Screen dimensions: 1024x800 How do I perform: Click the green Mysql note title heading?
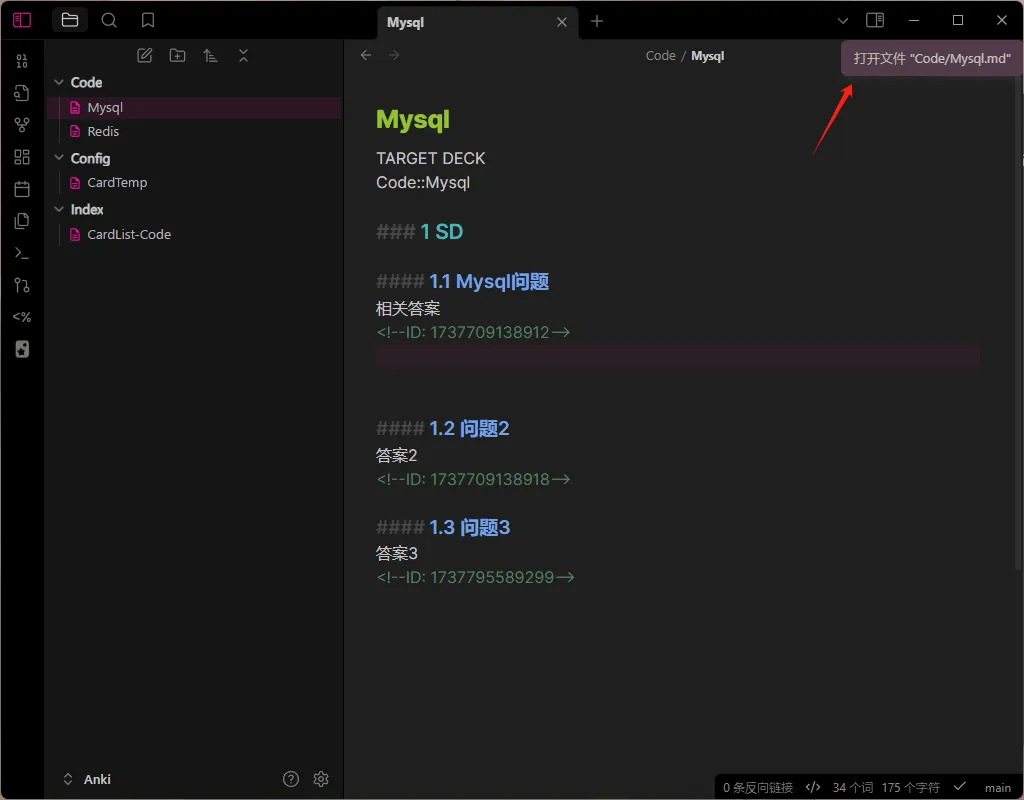[413, 120]
